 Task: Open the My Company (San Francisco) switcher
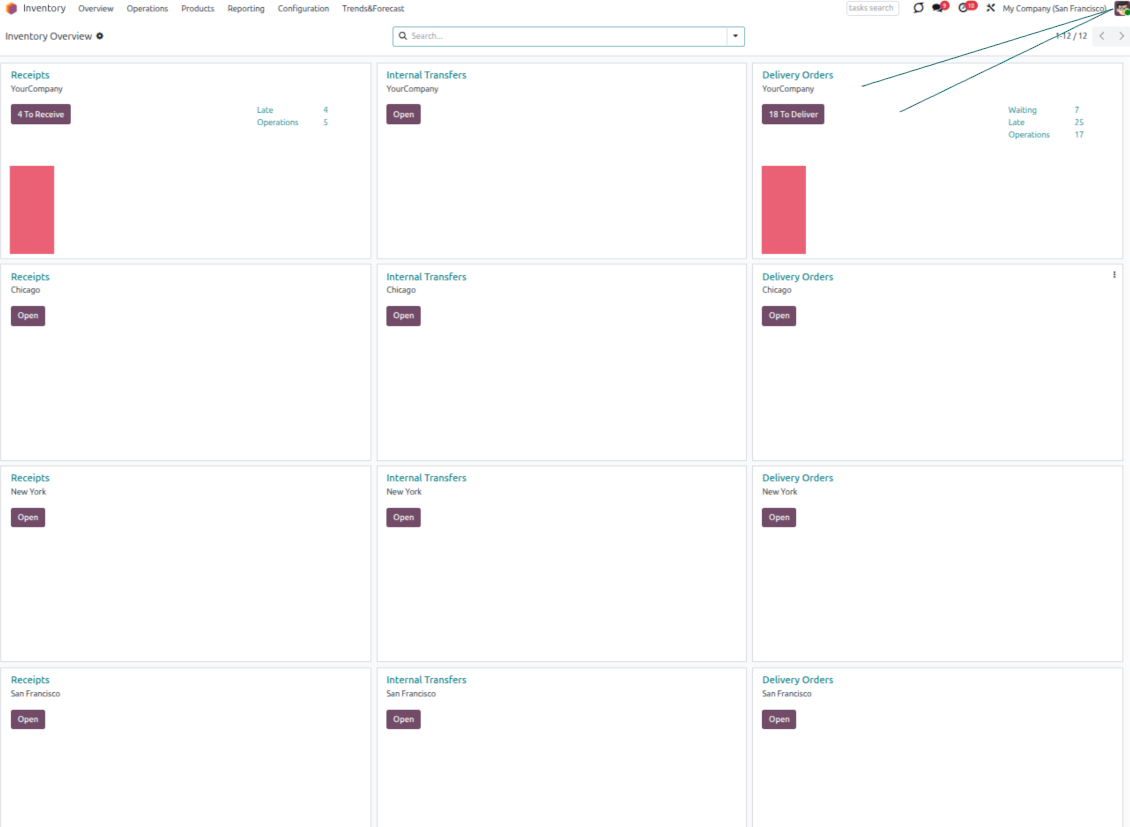tap(1054, 8)
